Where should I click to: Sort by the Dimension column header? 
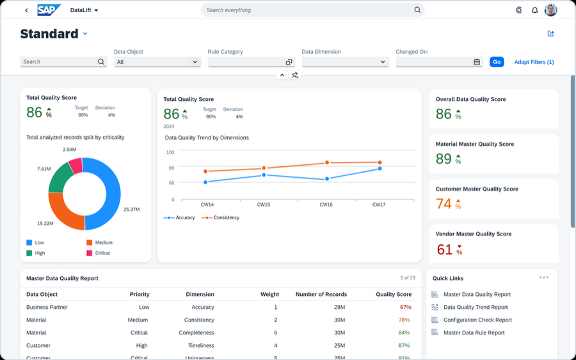[200, 294]
